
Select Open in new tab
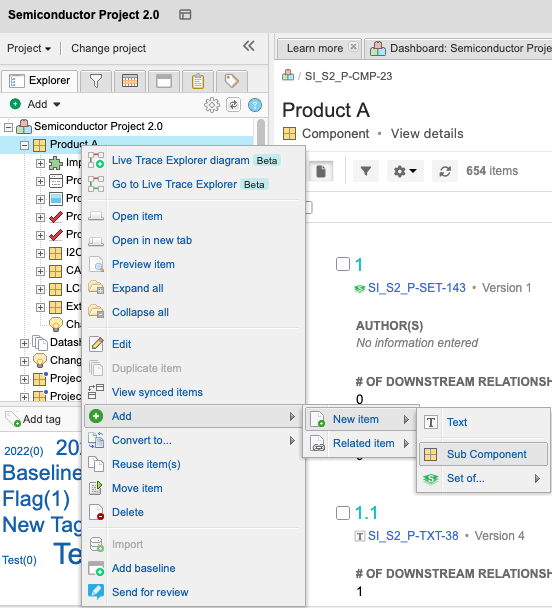click(152, 240)
